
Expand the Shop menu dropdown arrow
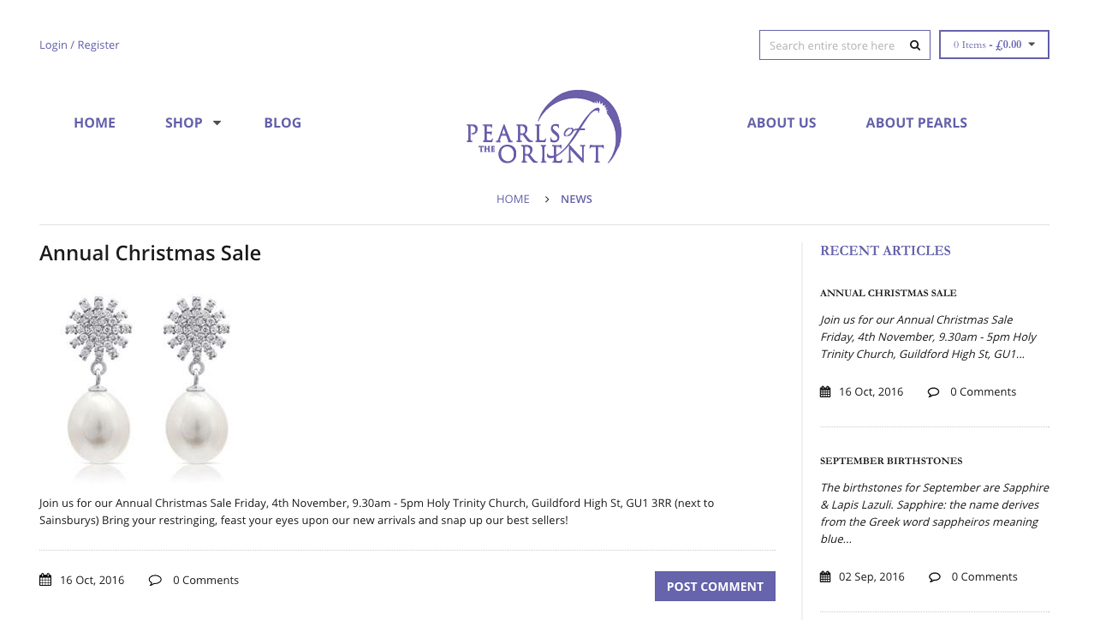coord(217,123)
